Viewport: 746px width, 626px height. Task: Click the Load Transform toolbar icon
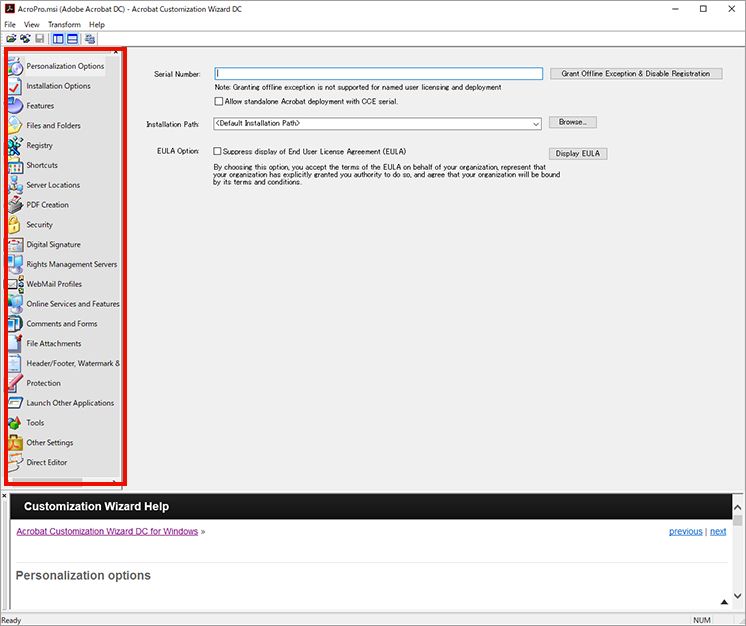25,39
